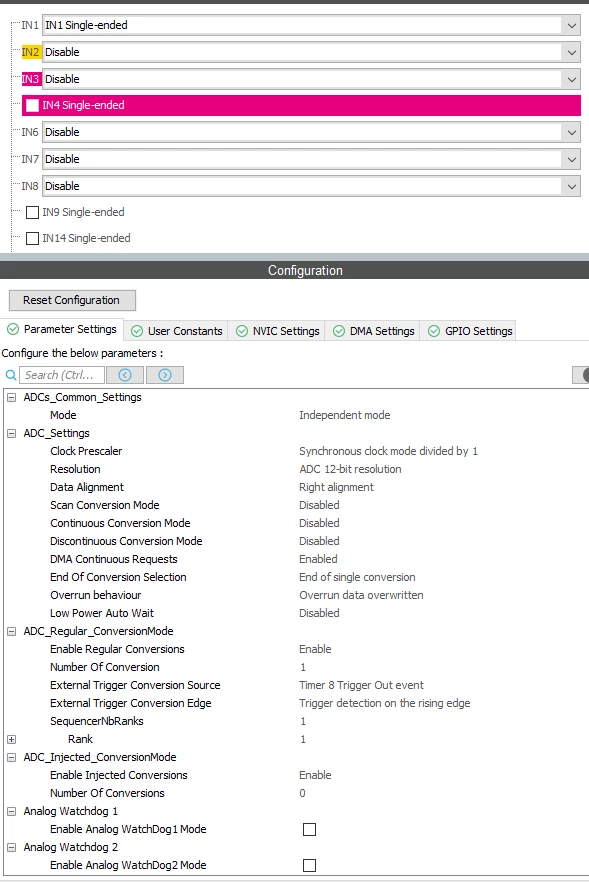The image size is (589, 882).
Task: Open the IN2 Disable dropdown
Action: (x=572, y=52)
